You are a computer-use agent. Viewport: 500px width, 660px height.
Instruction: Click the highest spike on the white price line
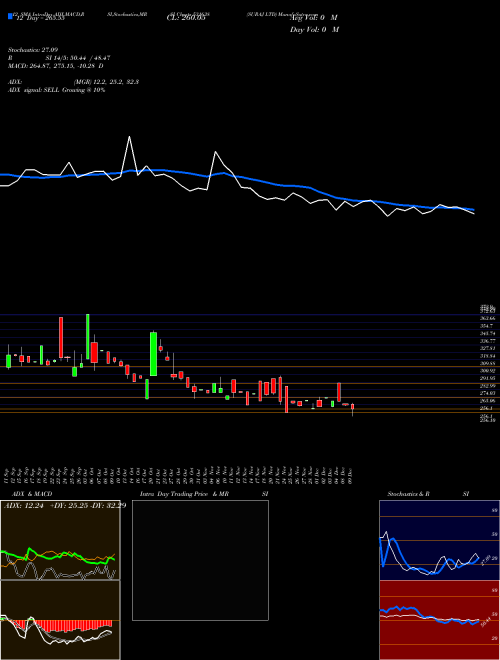click(x=129, y=137)
